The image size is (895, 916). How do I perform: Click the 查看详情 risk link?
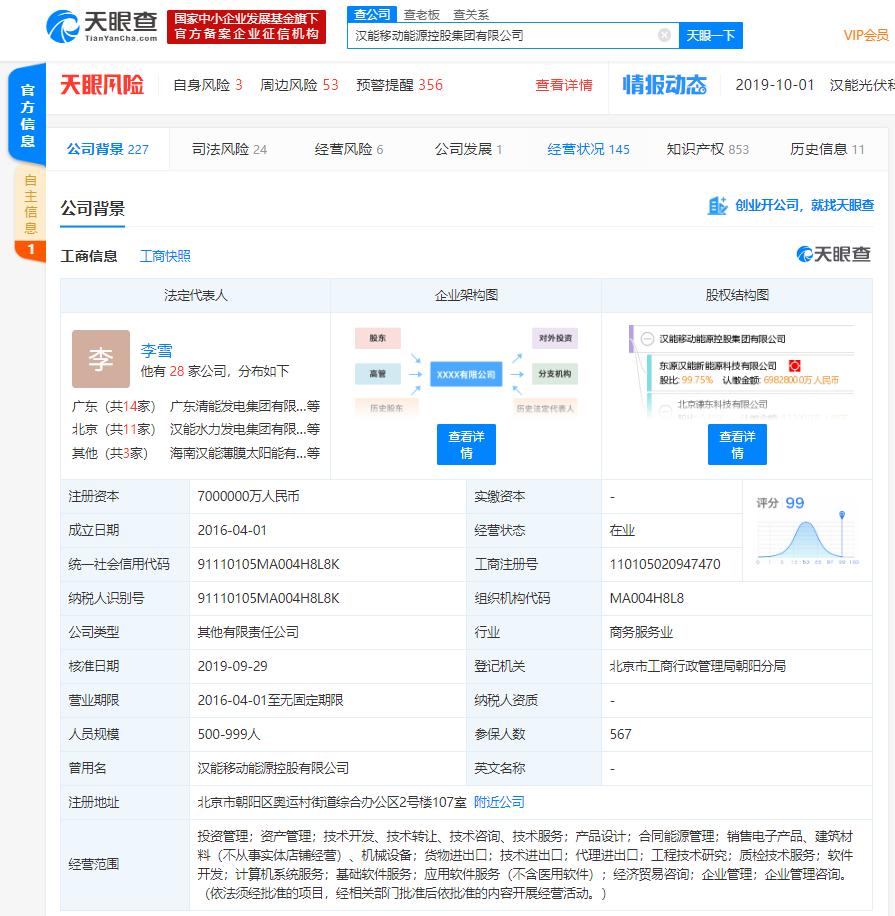(x=564, y=85)
